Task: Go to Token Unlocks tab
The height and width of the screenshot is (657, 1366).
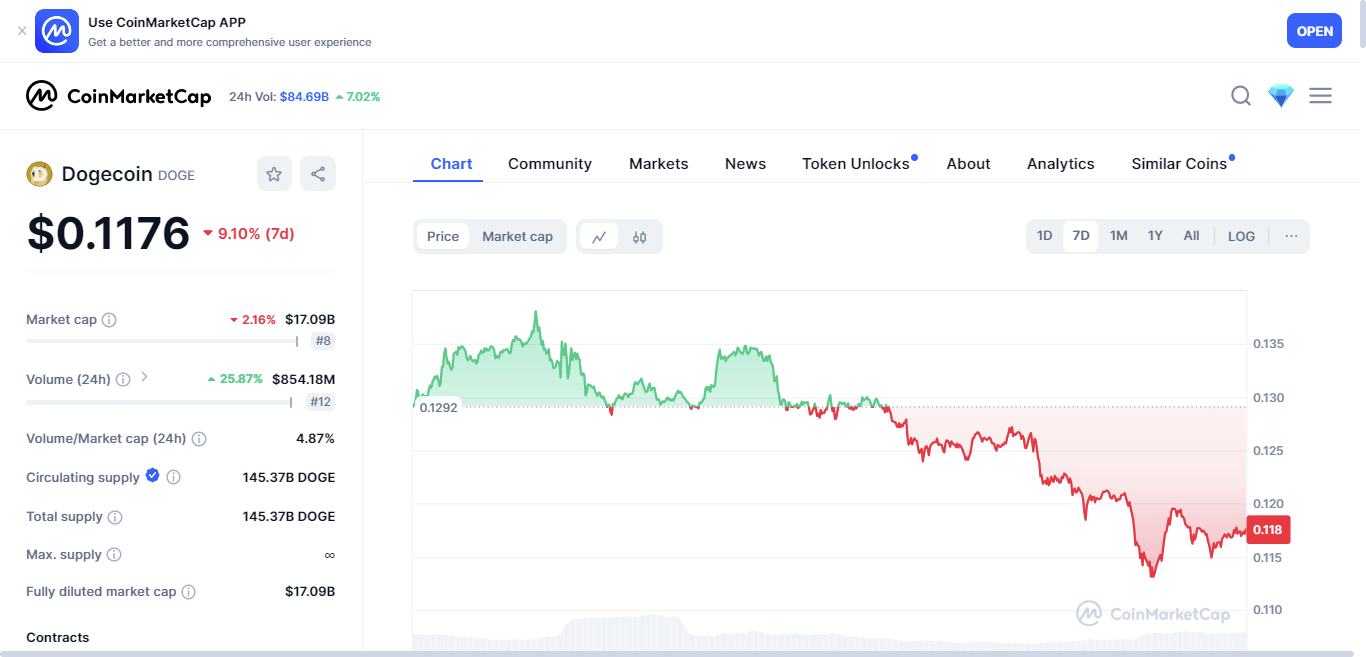Action: click(x=856, y=164)
